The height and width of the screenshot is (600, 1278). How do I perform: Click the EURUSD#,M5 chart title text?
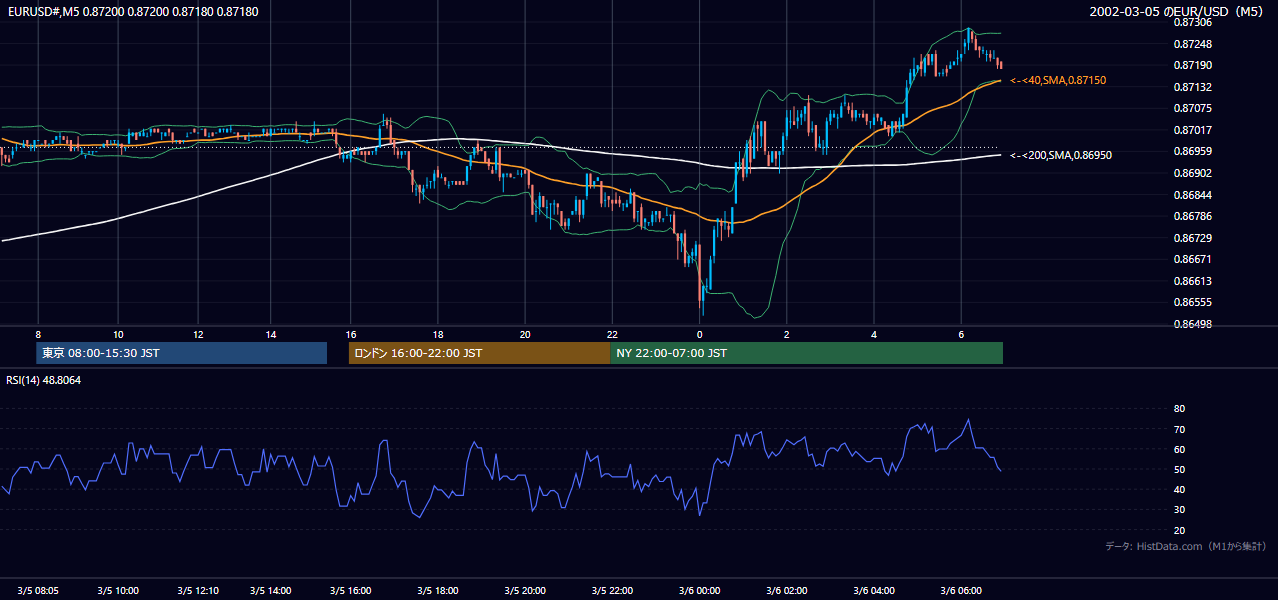pos(131,11)
